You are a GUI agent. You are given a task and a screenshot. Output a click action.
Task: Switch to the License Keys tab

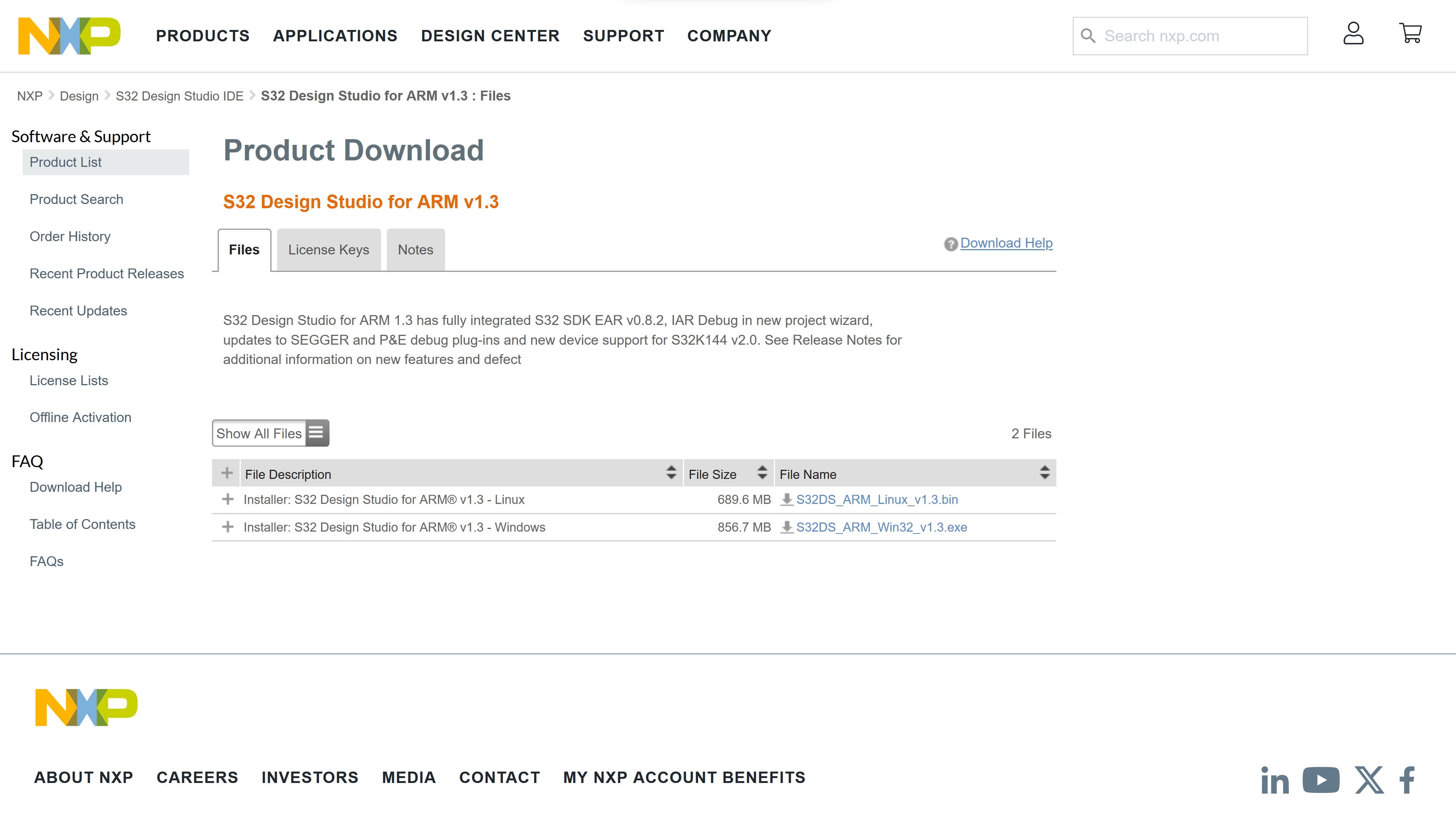pos(328,250)
